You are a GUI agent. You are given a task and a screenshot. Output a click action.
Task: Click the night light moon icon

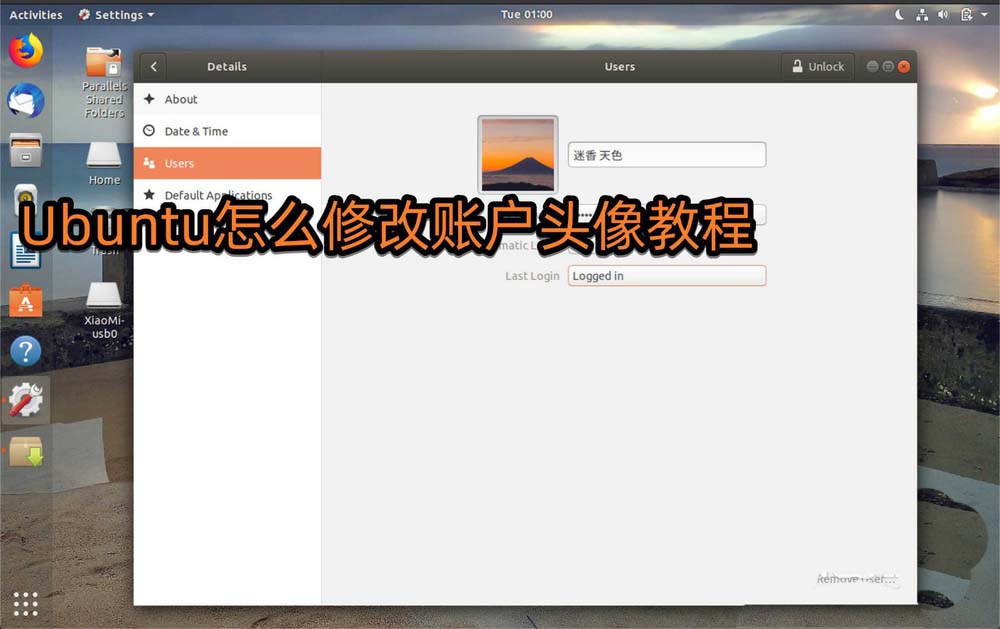[x=899, y=14]
